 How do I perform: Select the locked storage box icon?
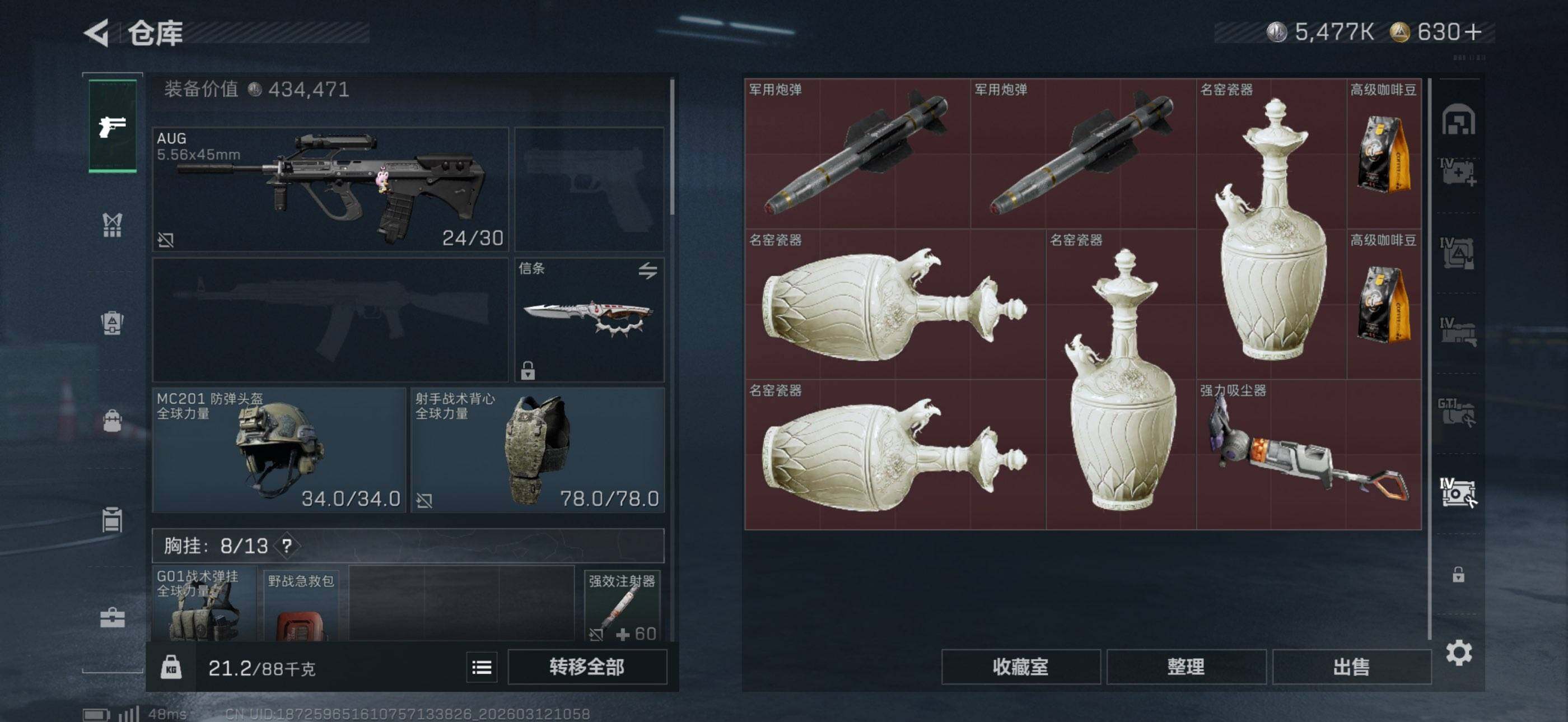pos(1458,575)
